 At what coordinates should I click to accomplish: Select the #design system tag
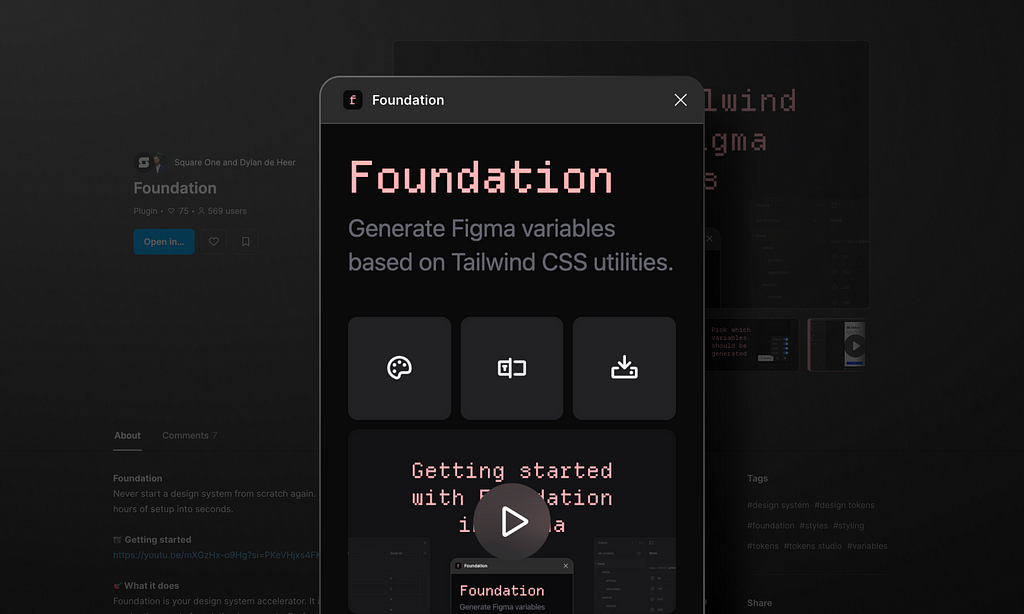pyautogui.click(x=778, y=505)
